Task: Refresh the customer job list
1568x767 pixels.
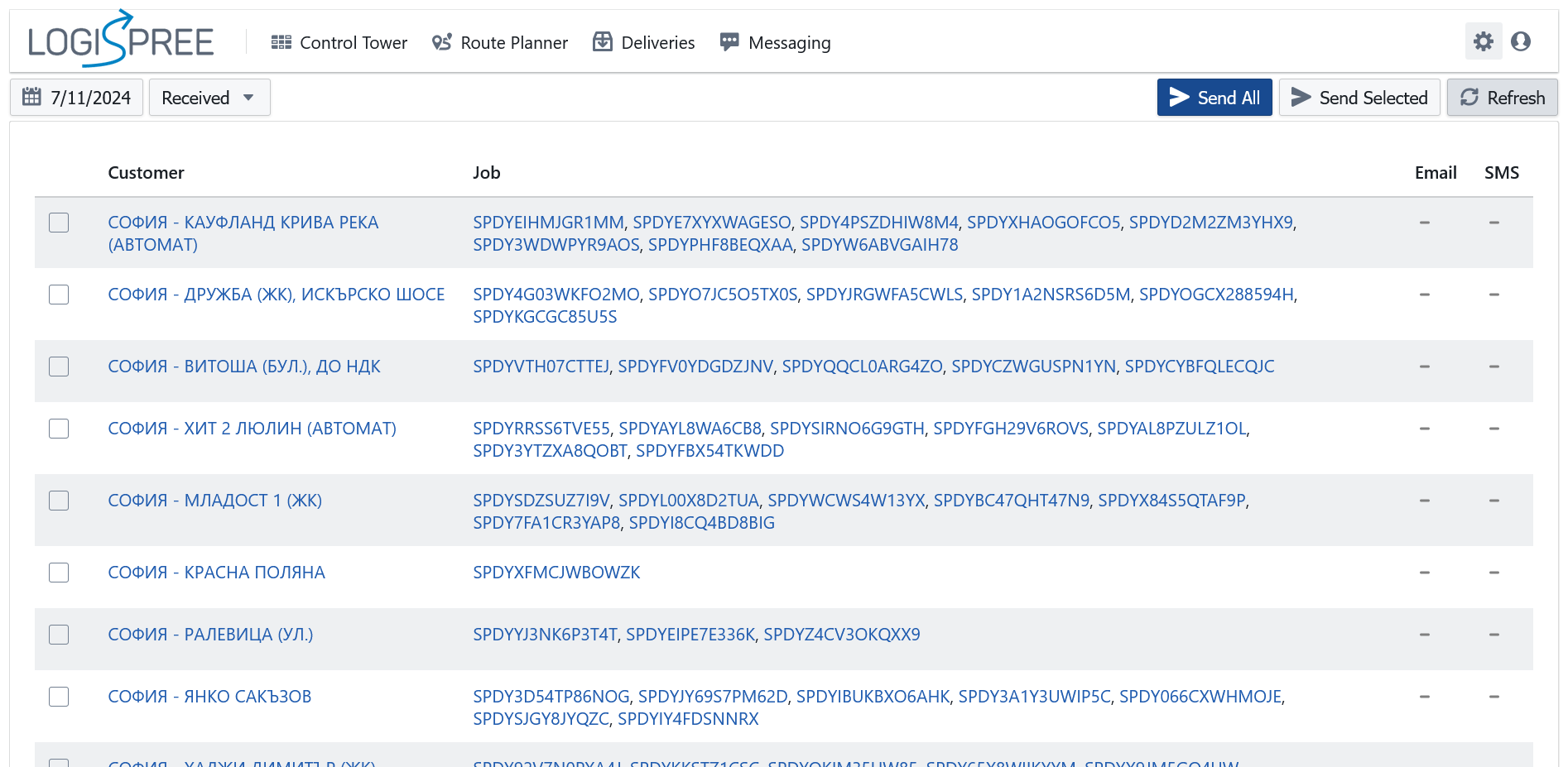Action: click(x=1502, y=98)
